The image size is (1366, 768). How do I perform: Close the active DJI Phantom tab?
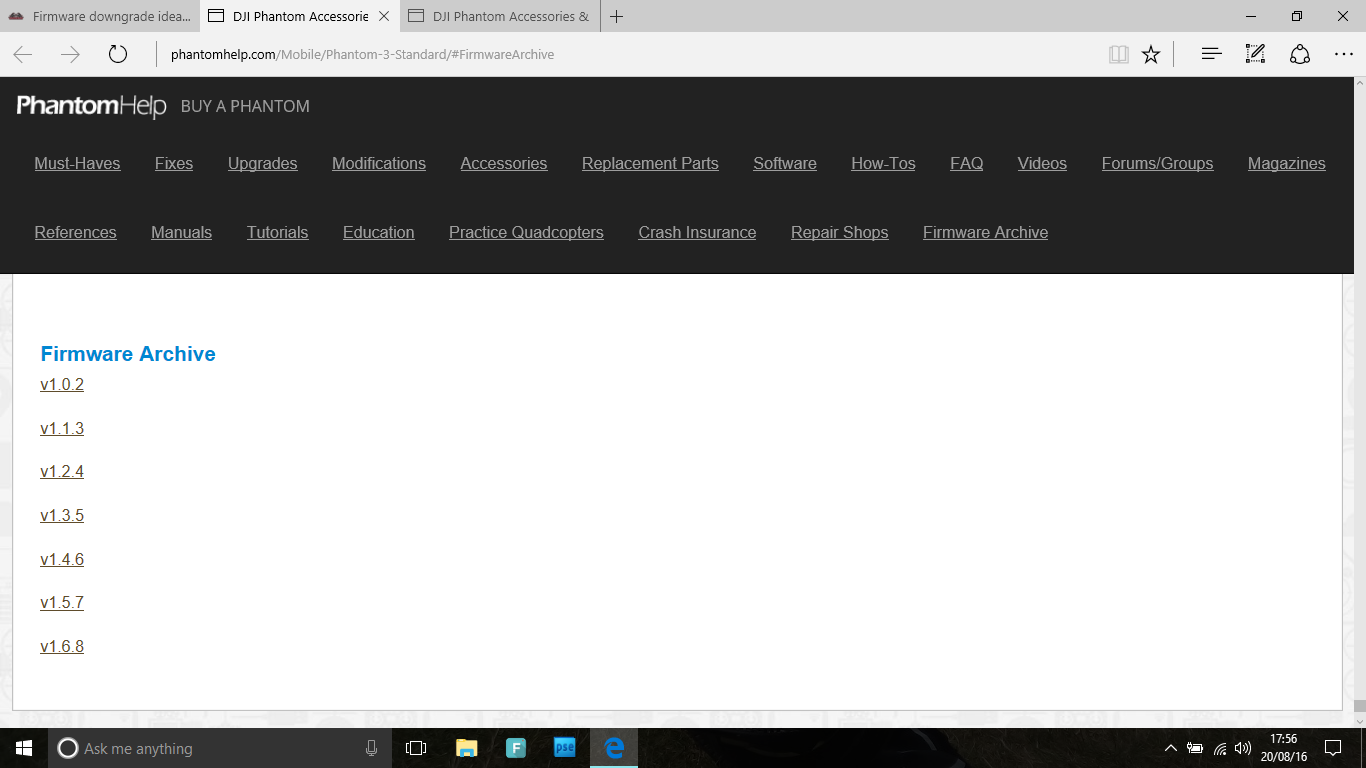point(384,16)
